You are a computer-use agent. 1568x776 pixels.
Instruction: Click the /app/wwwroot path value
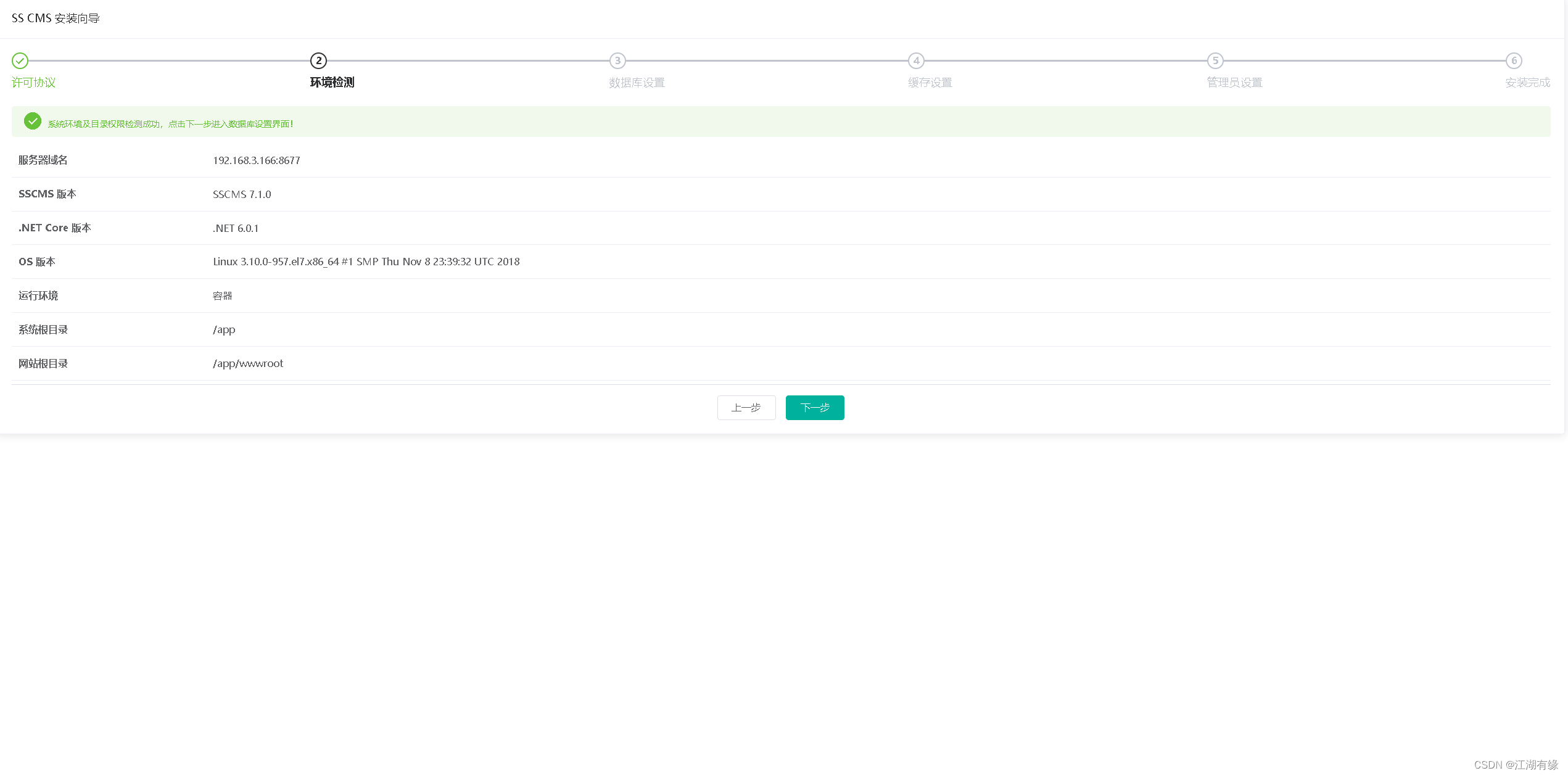coord(248,364)
